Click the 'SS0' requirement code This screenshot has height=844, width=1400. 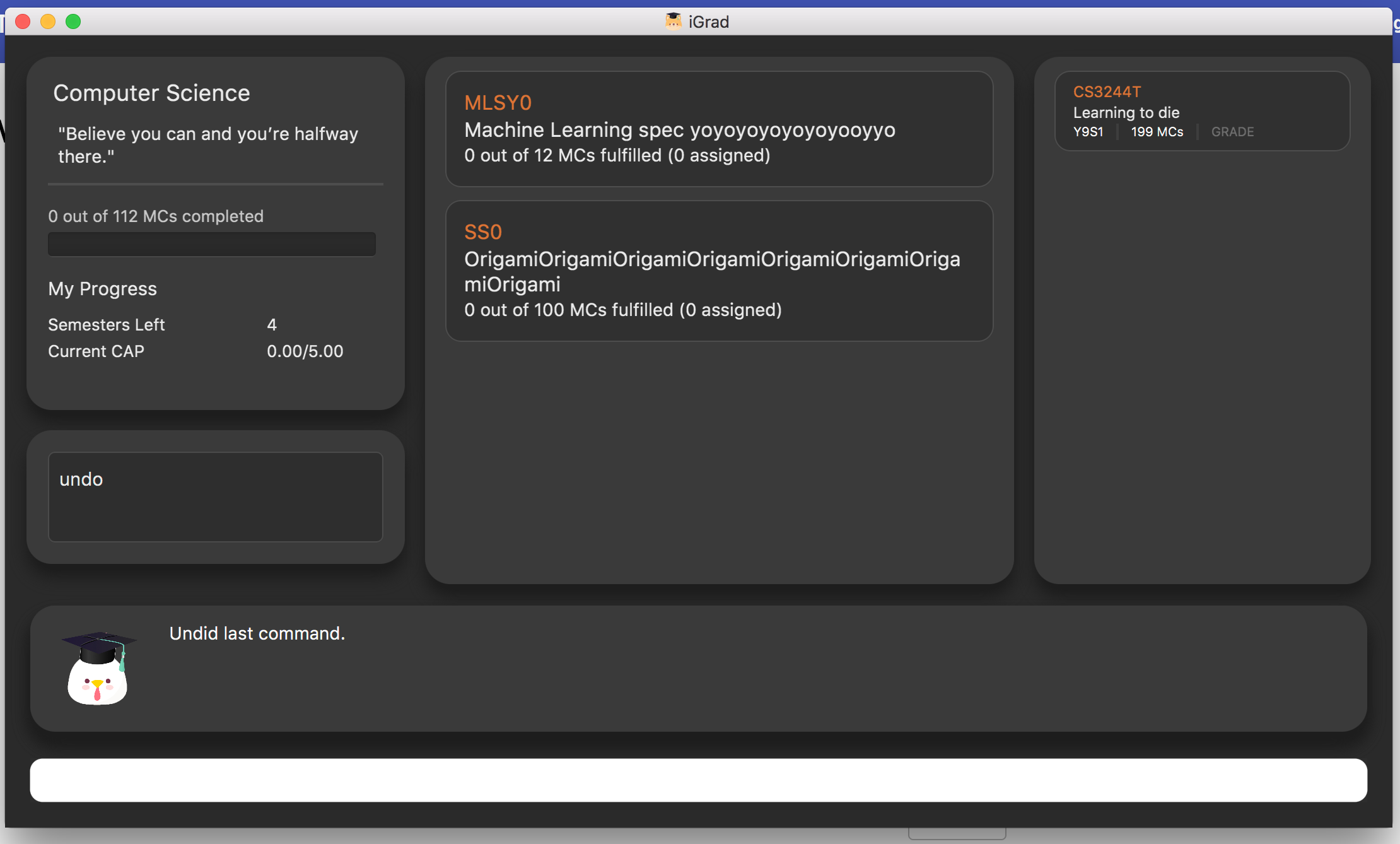click(x=483, y=232)
